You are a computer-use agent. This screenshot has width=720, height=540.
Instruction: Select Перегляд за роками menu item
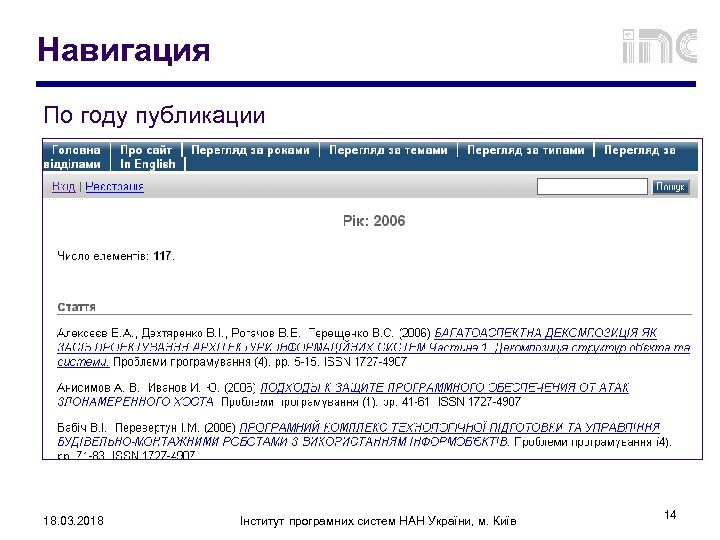tap(250, 150)
